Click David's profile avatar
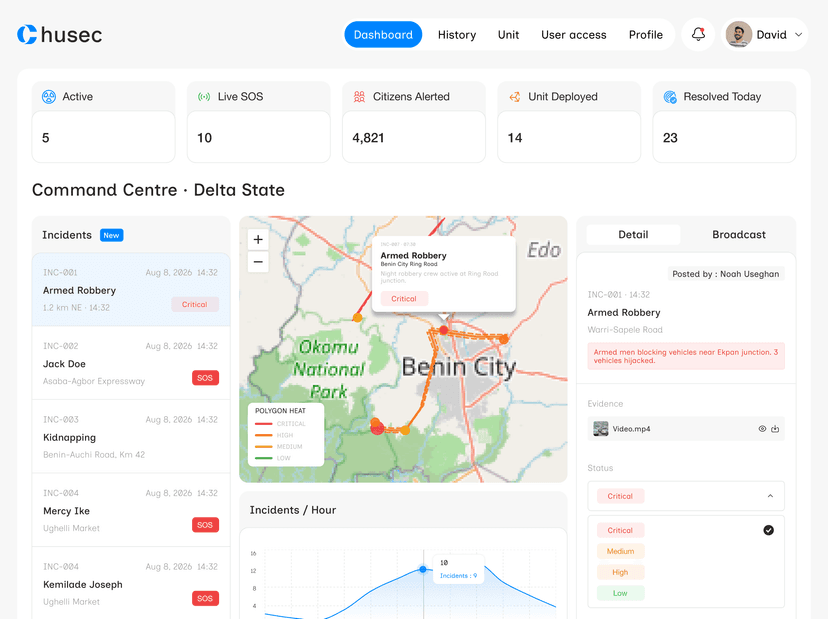Image resolution: width=828 pixels, height=619 pixels. click(739, 35)
